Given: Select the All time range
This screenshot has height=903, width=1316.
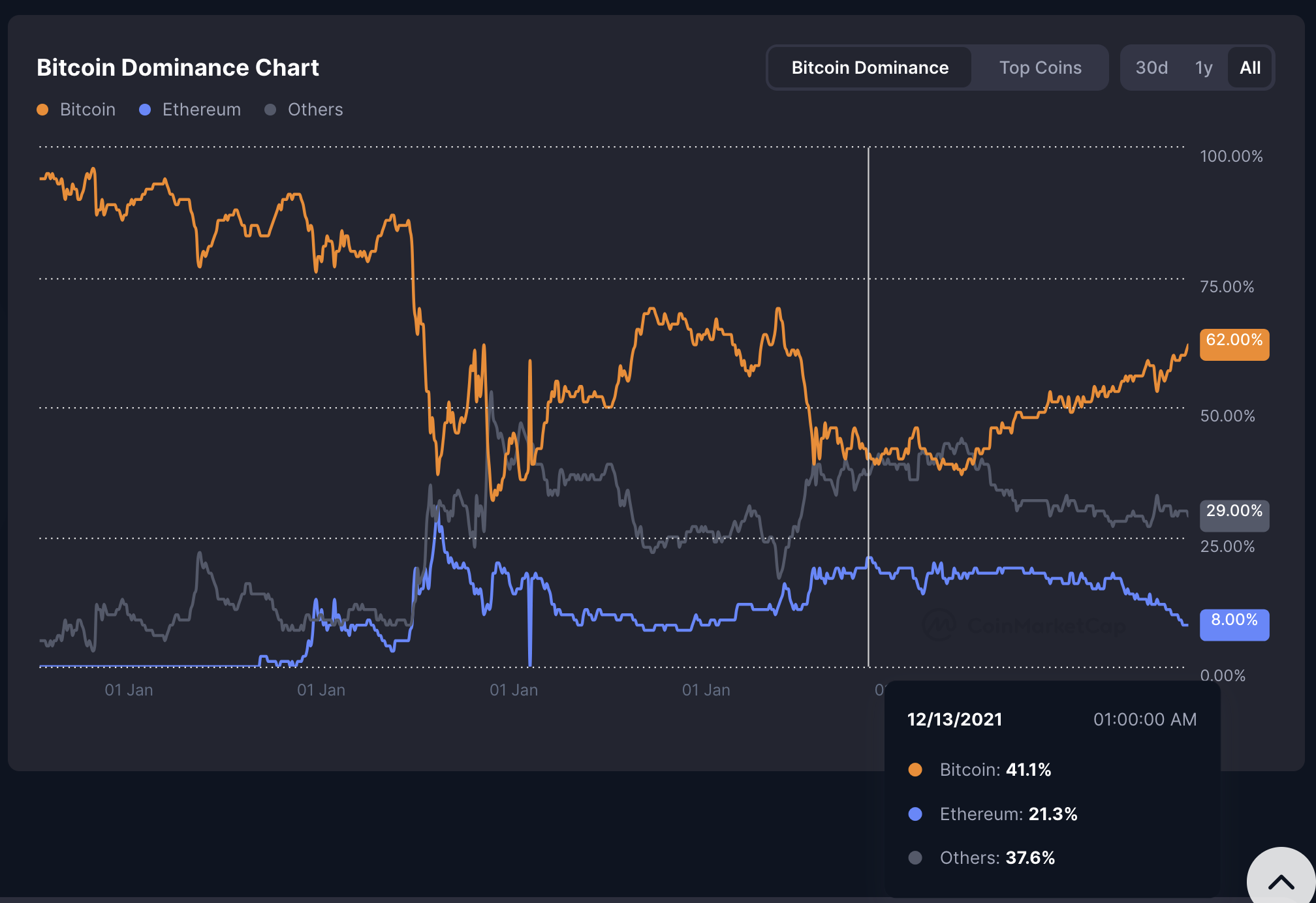Looking at the screenshot, I should pos(1249,68).
